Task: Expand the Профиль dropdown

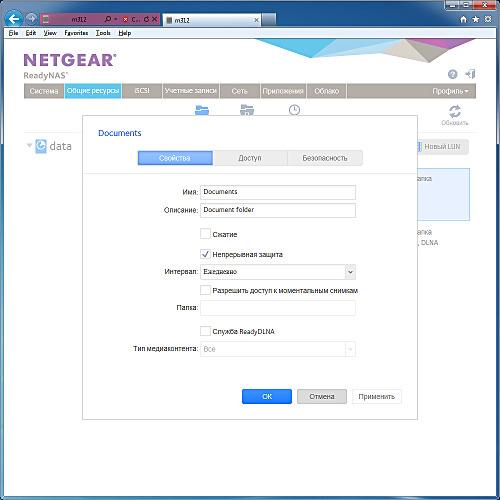Action: coord(450,91)
